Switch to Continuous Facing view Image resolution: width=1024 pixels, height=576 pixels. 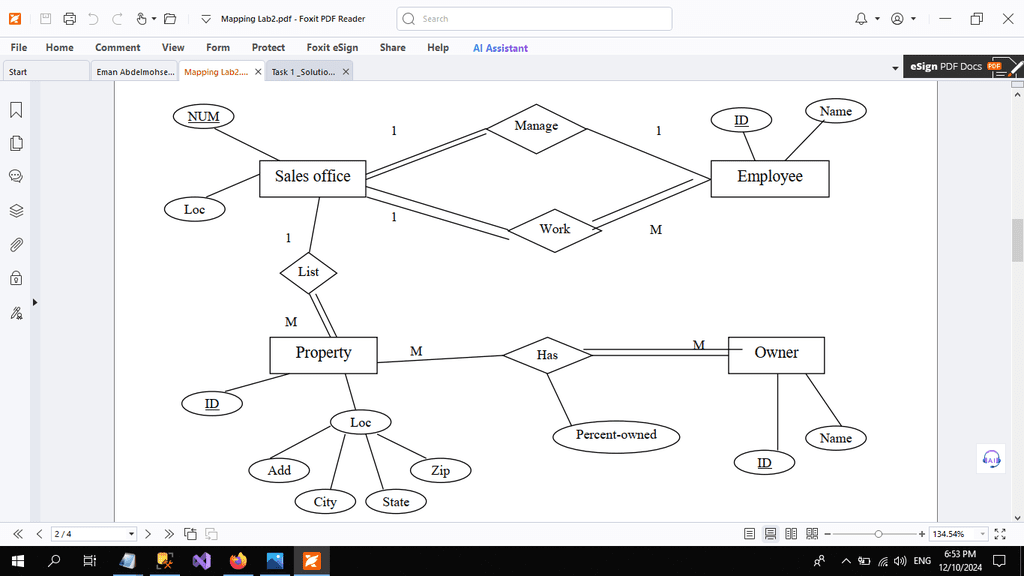click(812, 534)
